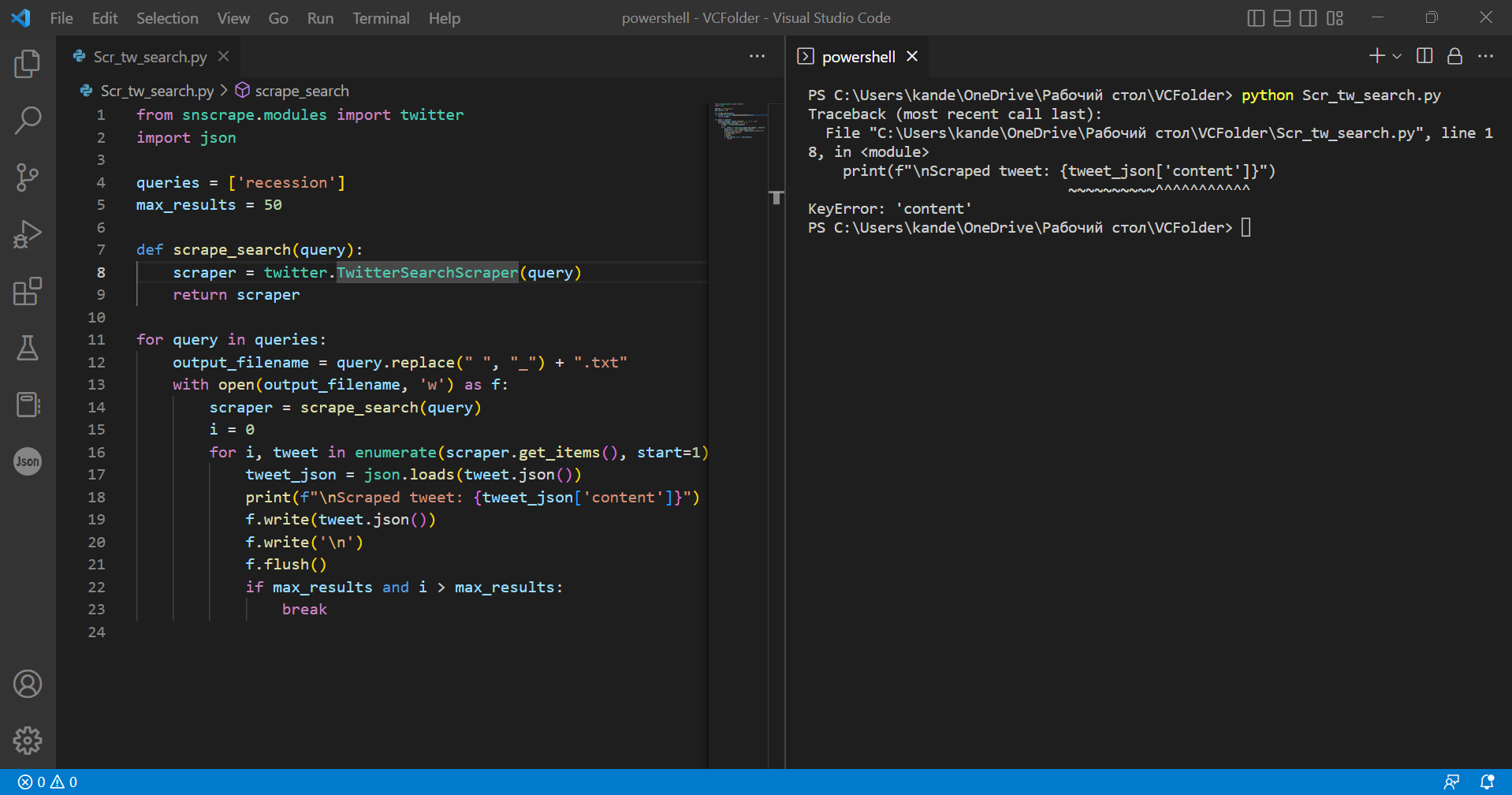Image resolution: width=1512 pixels, height=795 pixels.
Task: Click the errors and warnings status item
Action: (48, 782)
